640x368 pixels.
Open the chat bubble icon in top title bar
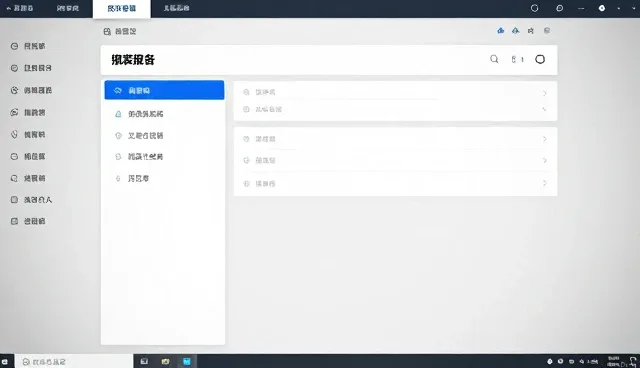pyautogui.click(x=560, y=8)
